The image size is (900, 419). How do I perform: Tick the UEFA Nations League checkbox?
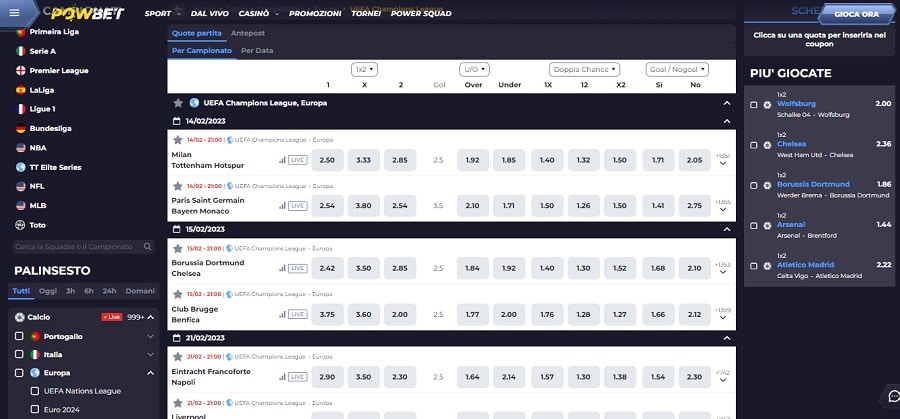(36, 391)
